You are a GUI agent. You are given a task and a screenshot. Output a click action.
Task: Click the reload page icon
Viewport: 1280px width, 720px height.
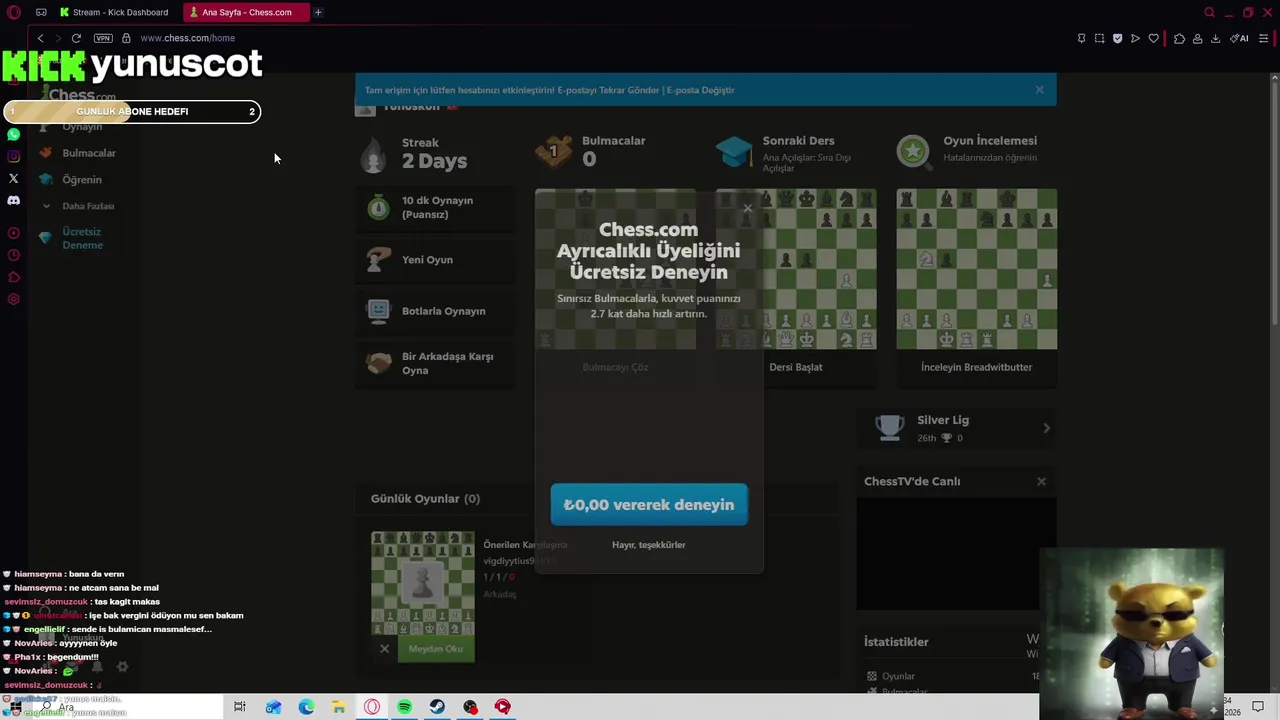point(76,38)
